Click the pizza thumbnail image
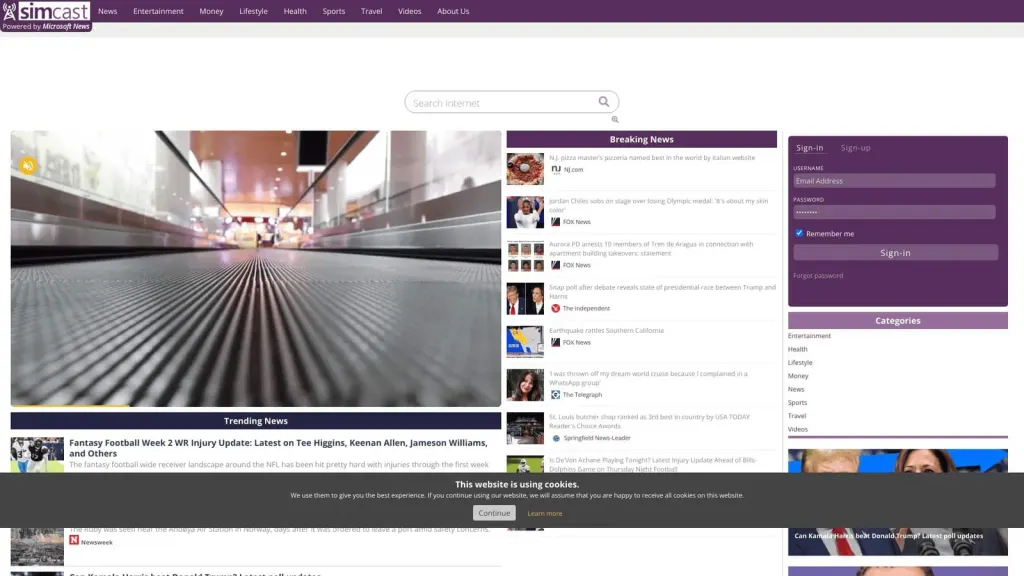Viewport: 1024px width, 576px height. pyautogui.click(x=525, y=169)
